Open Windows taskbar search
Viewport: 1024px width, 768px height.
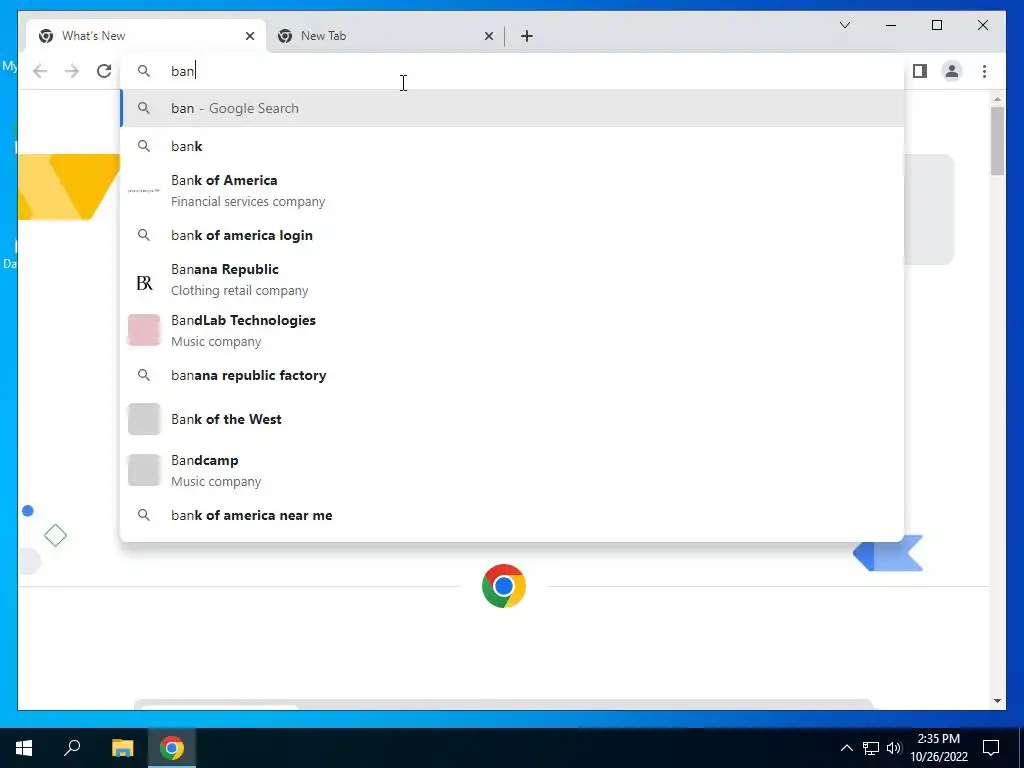[x=72, y=748]
